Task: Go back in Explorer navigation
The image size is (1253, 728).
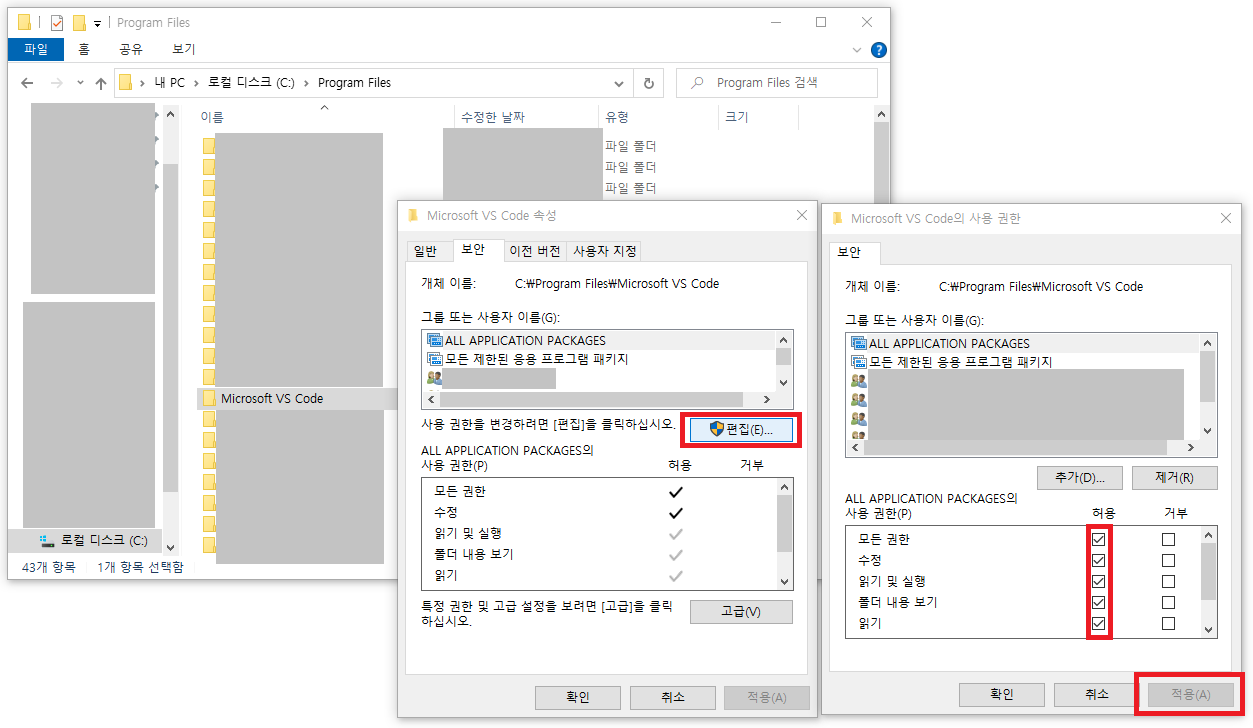Action: (27, 83)
